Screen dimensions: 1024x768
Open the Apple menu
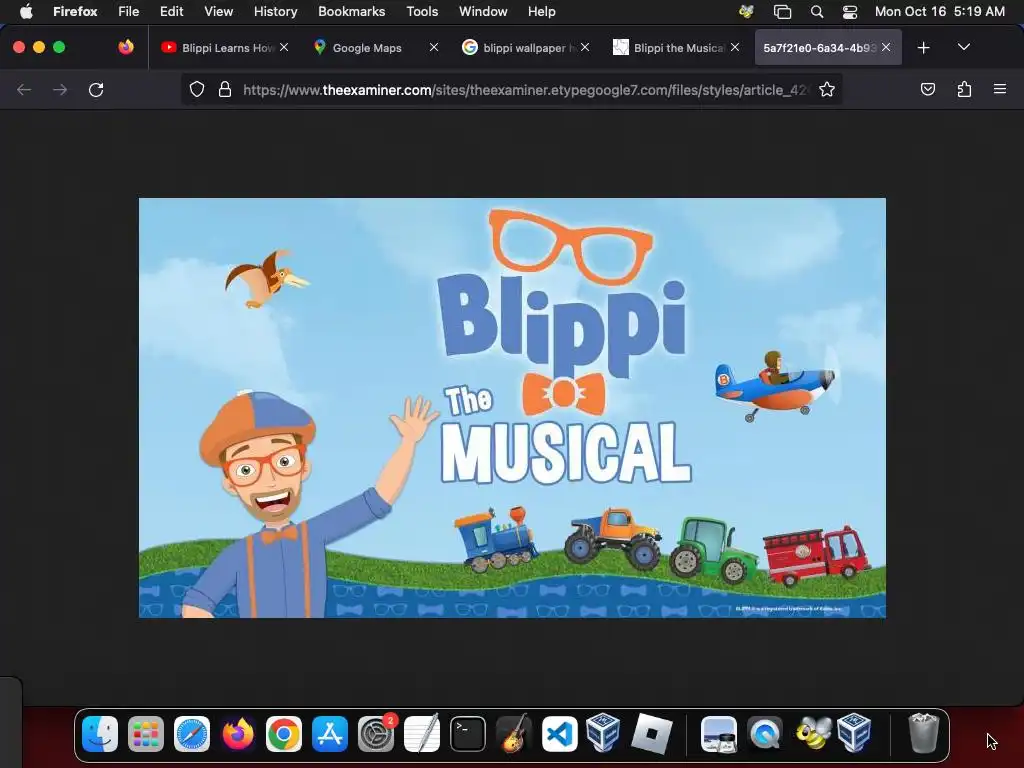[x=25, y=11]
